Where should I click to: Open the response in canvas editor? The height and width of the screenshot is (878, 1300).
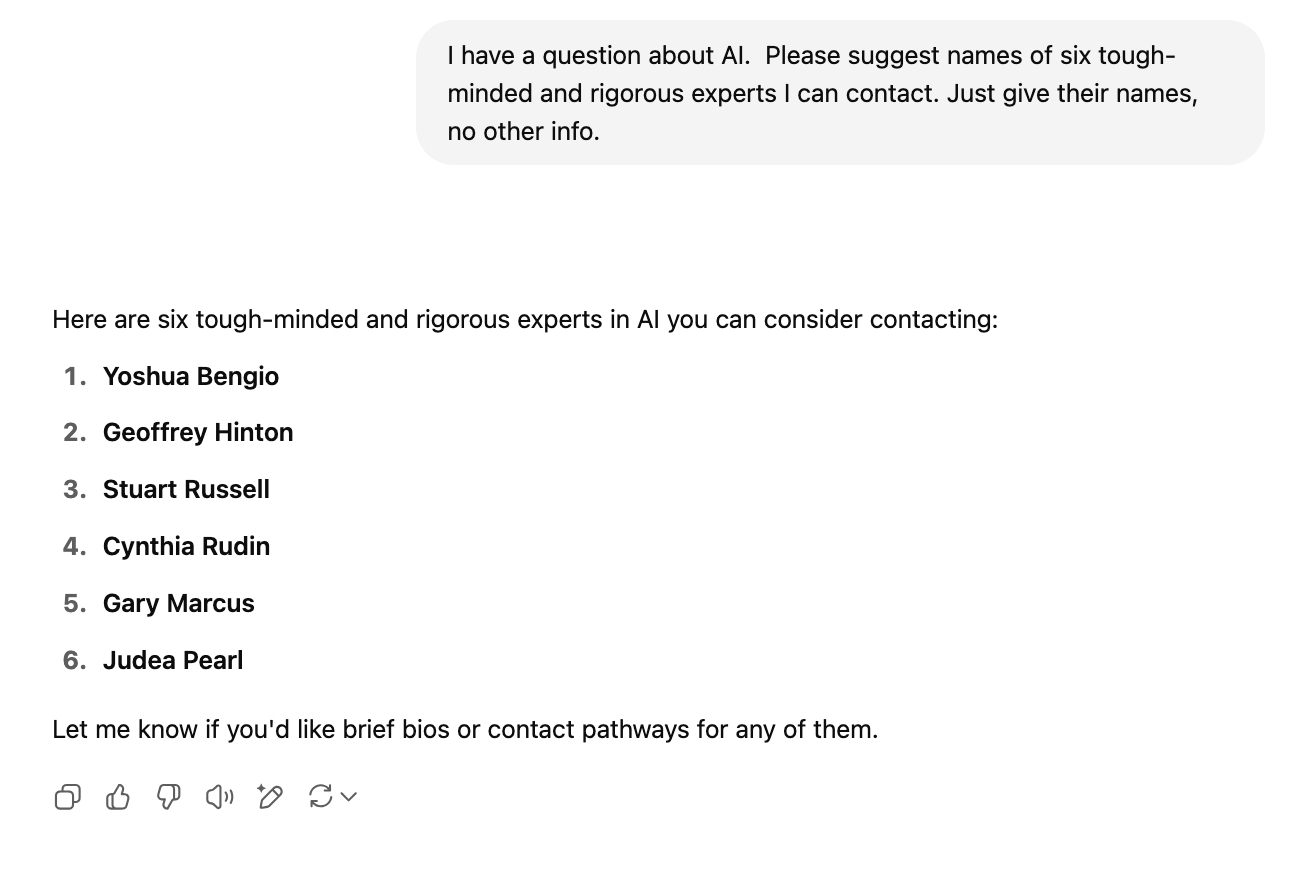point(270,796)
